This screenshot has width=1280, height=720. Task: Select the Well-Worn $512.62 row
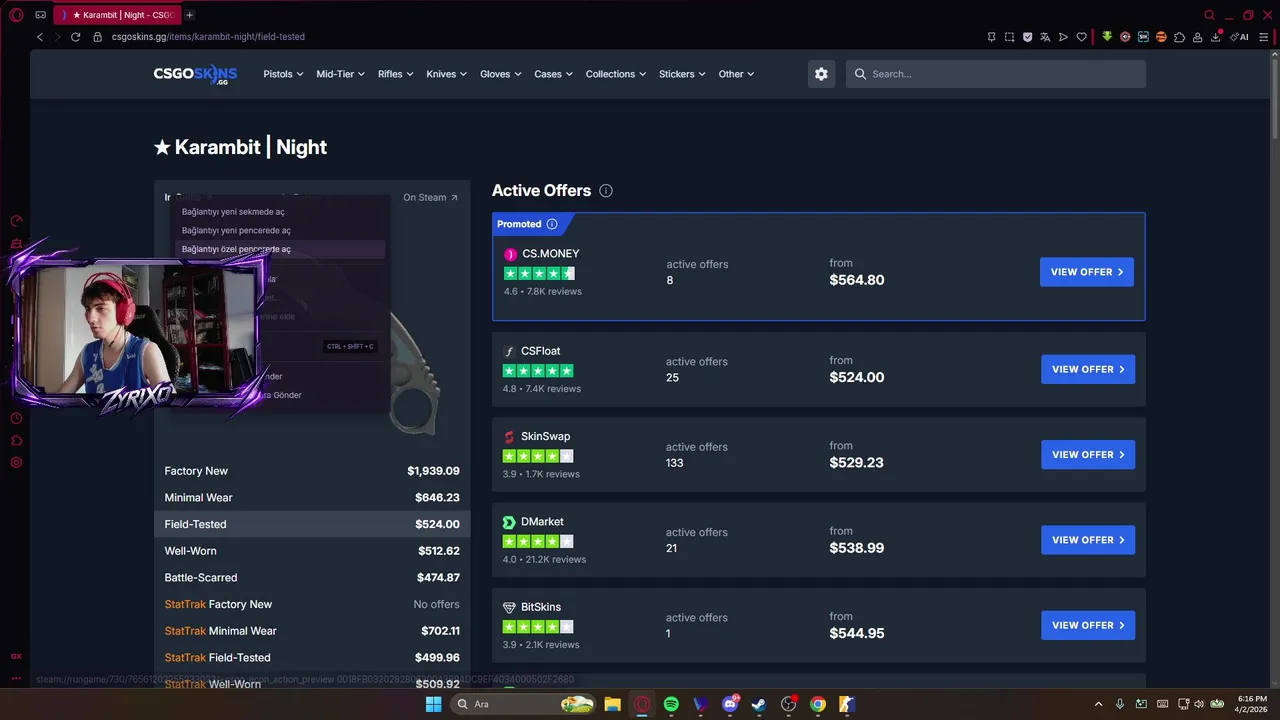312,551
